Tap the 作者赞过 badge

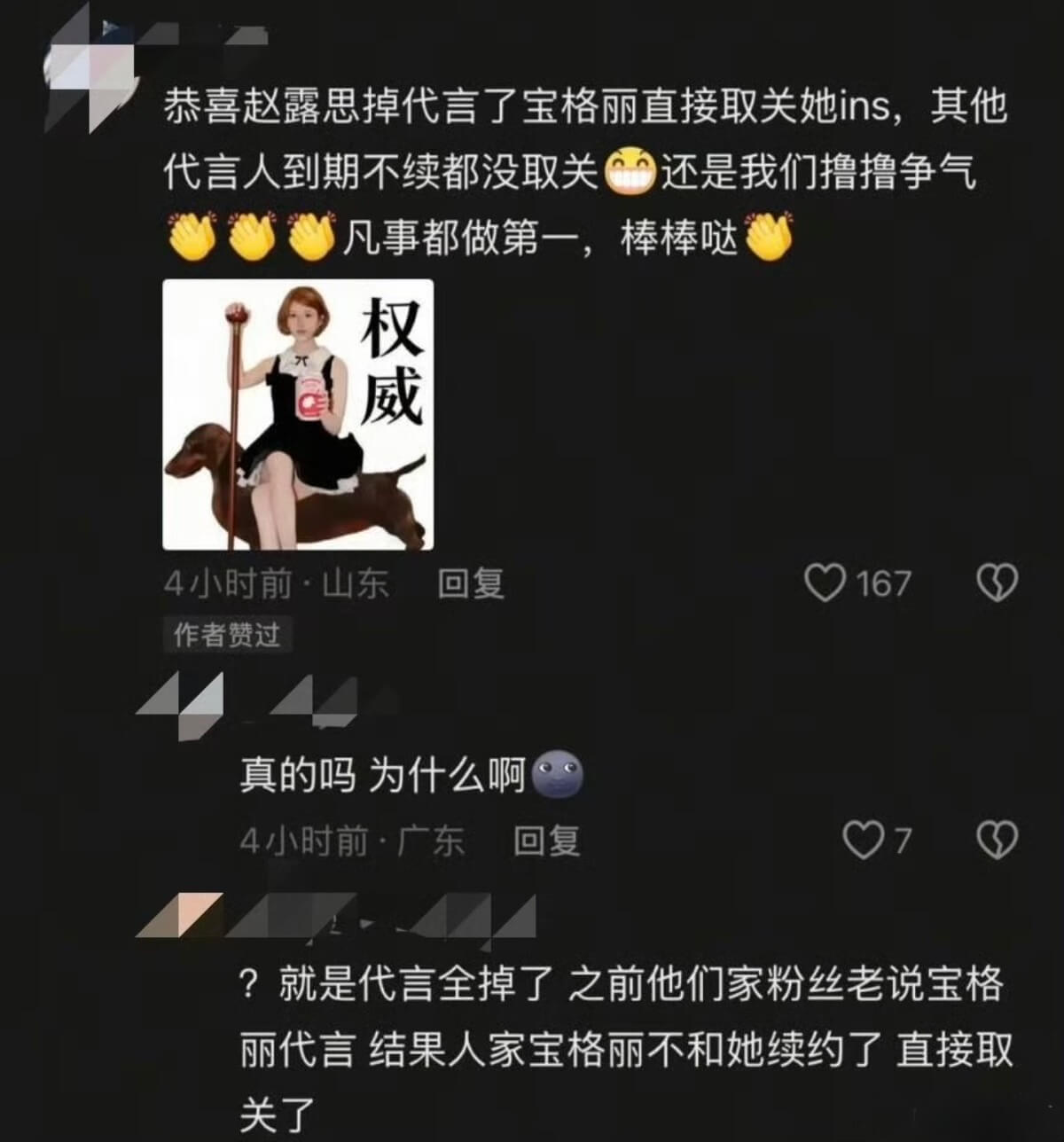click(227, 635)
